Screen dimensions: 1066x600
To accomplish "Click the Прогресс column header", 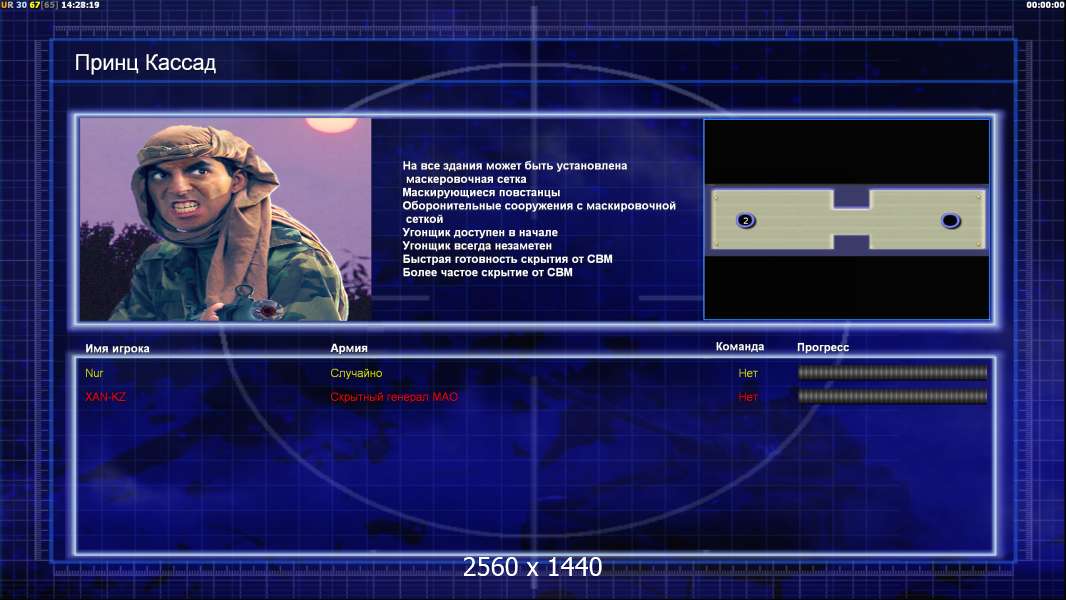I will [x=823, y=347].
